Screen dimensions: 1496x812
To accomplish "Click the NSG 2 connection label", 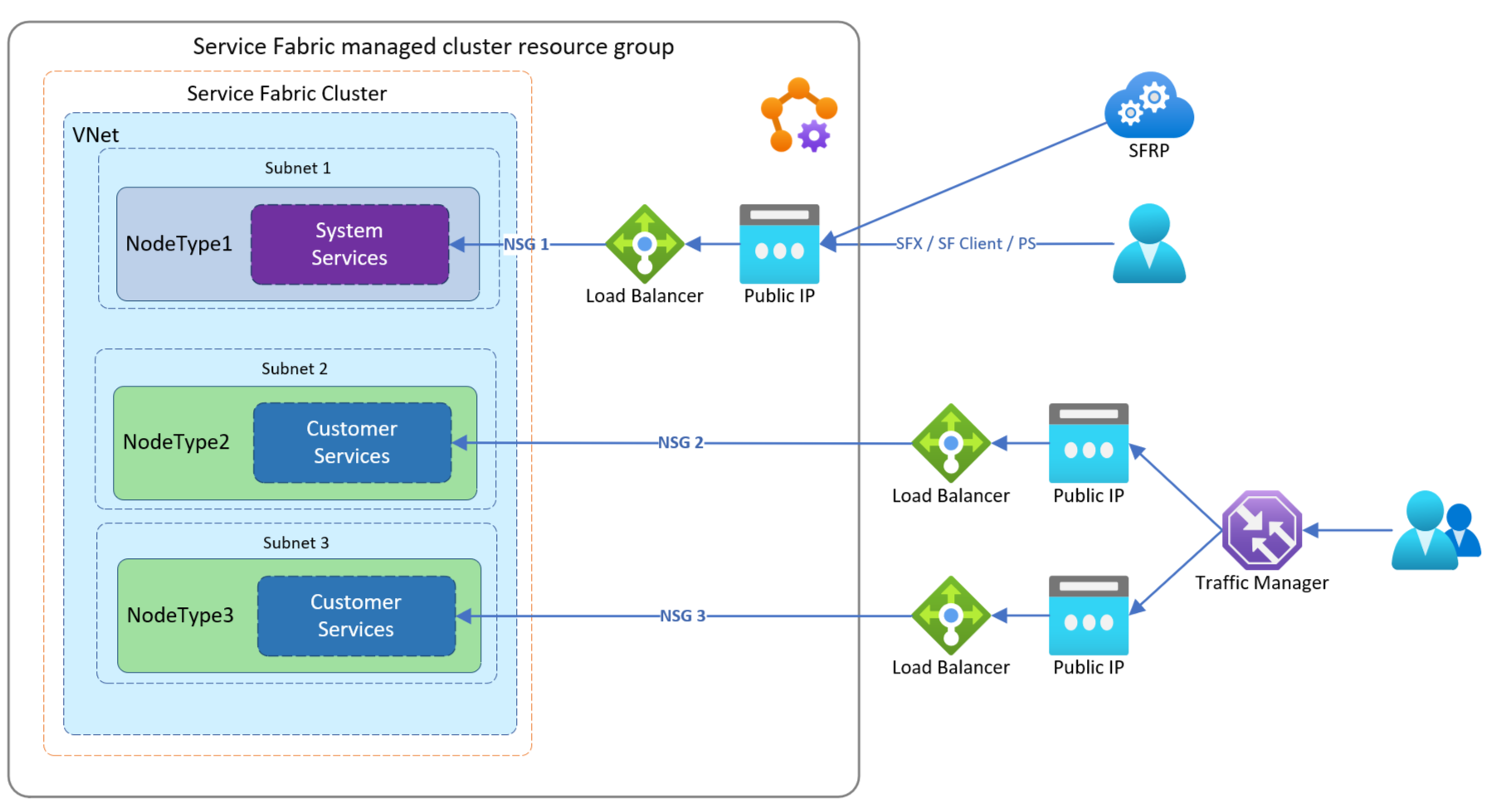I will click(682, 443).
